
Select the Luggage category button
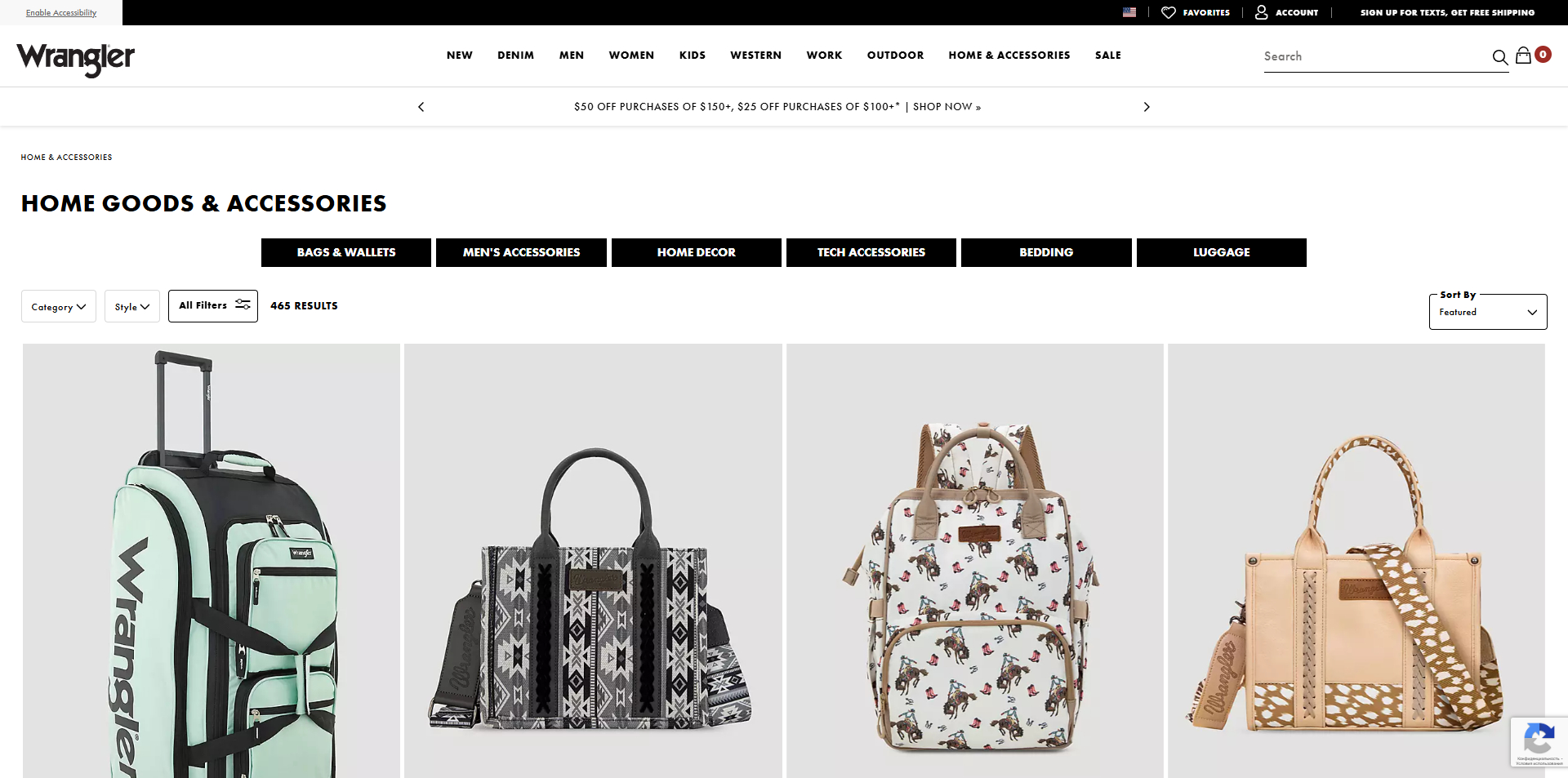(1222, 252)
